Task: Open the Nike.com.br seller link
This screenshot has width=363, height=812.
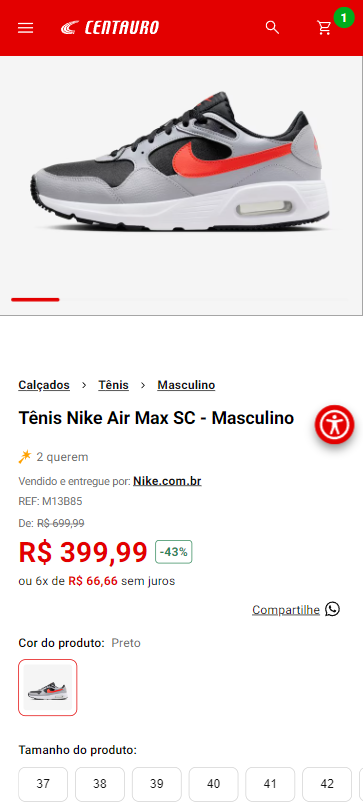Action: 167,481
